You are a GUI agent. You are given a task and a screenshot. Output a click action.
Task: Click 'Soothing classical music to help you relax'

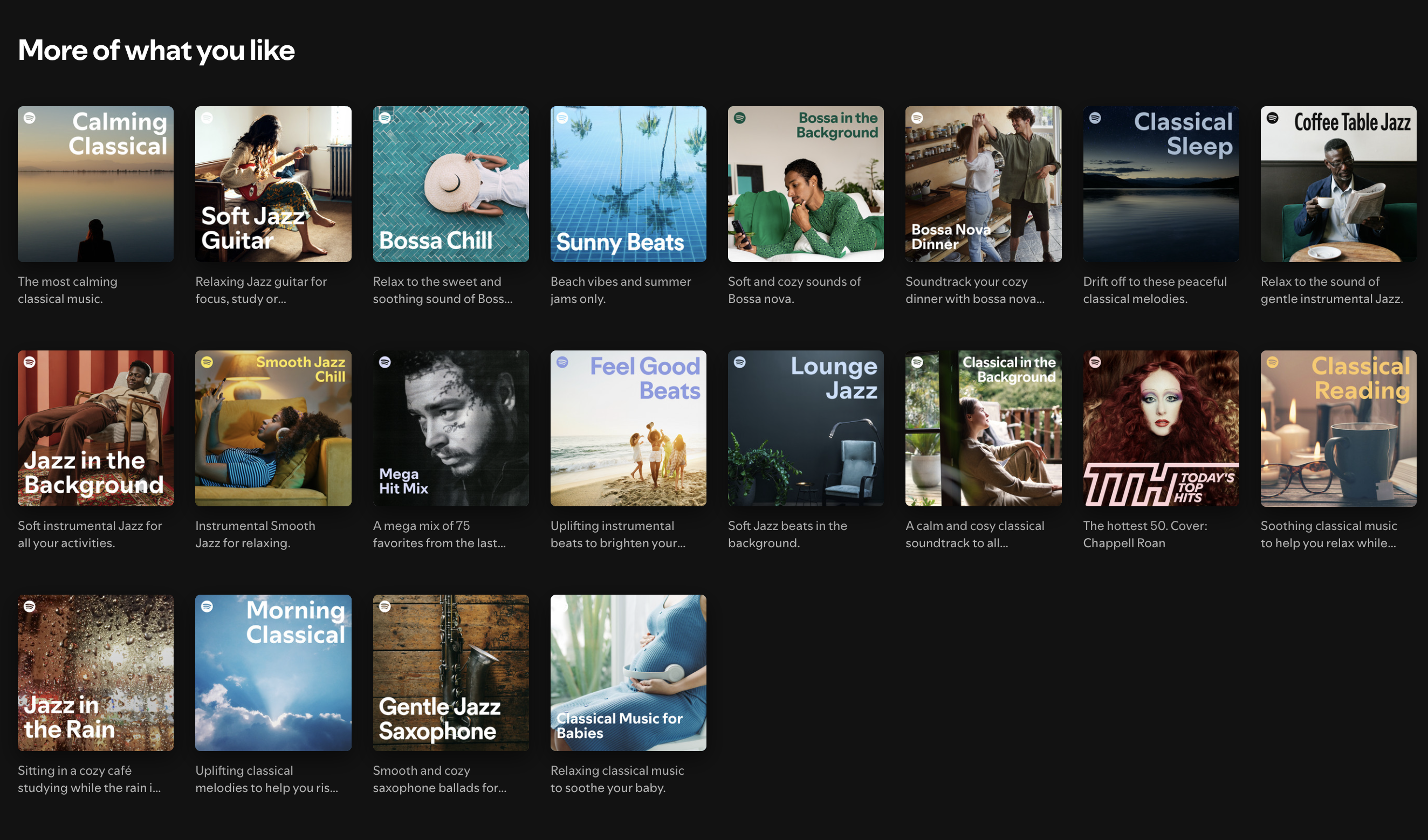(1329, 534)
